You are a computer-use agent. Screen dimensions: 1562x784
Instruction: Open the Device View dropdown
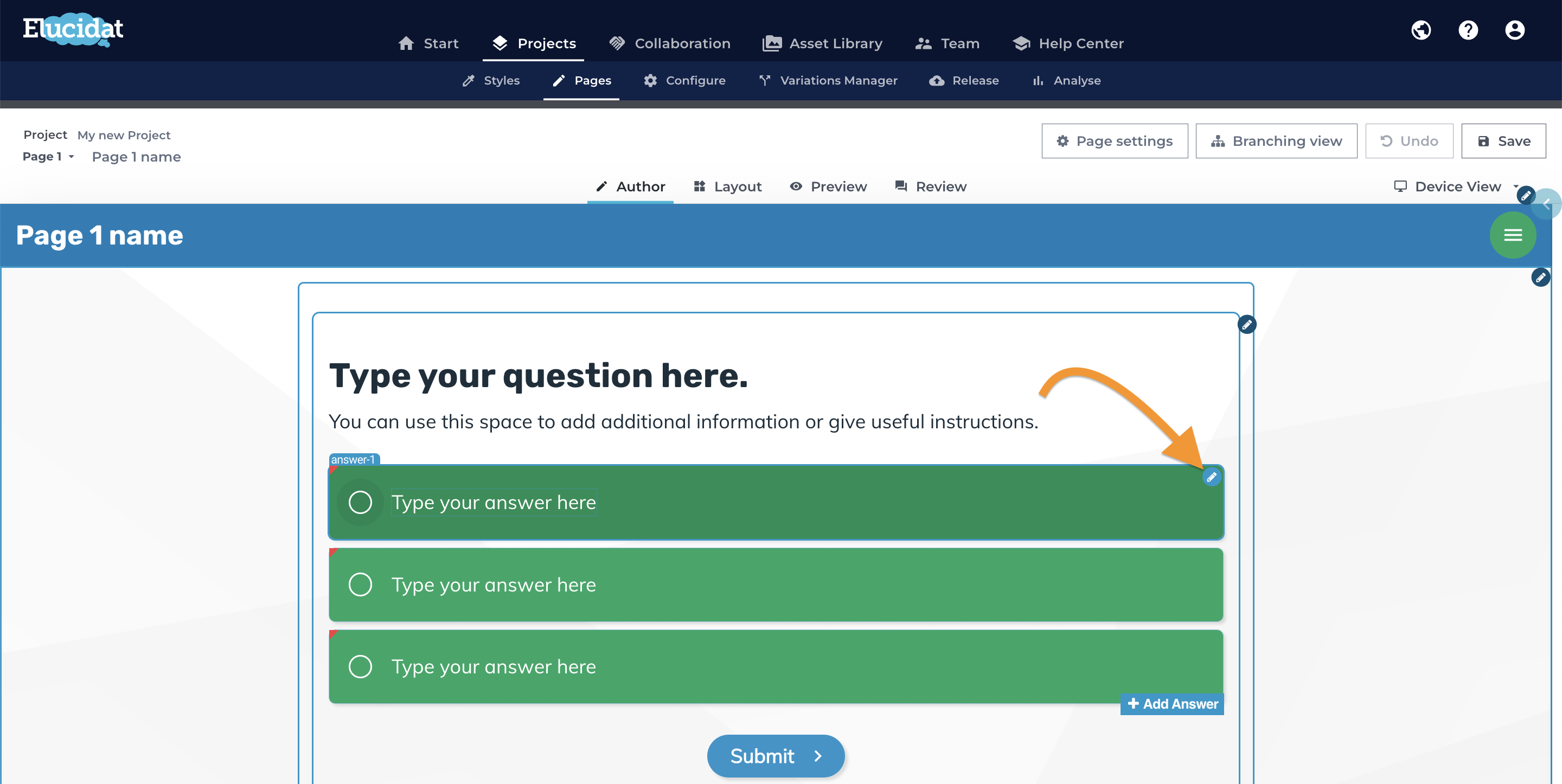[1455, 187]
